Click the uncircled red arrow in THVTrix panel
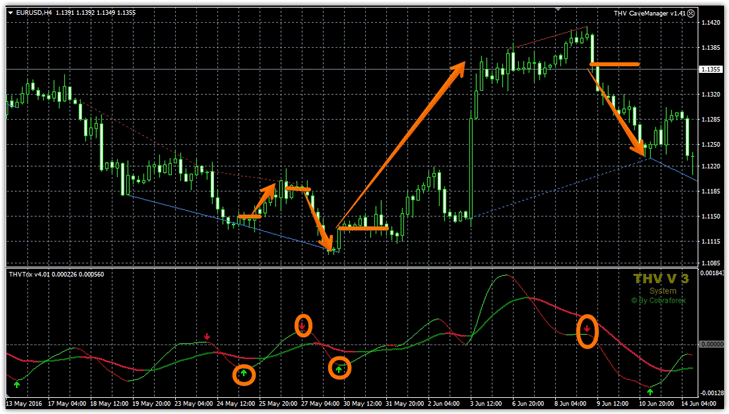The width and height of the screenshot is (729, 414). [x=207, y=338]
